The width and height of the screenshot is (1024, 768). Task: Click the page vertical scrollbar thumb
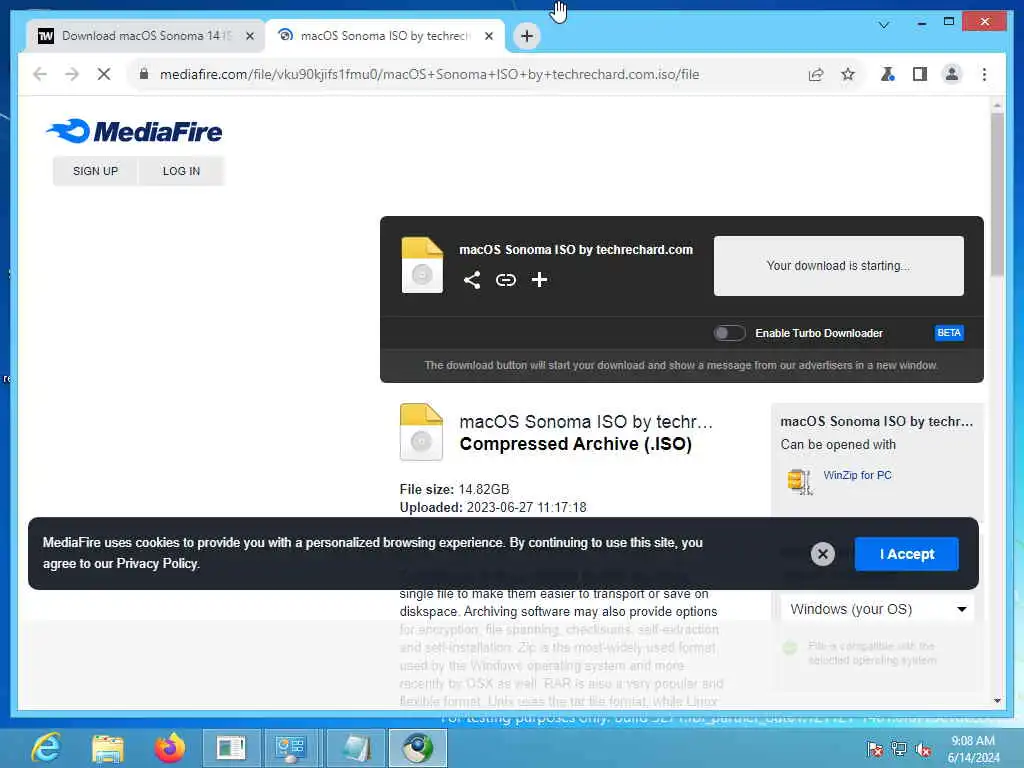point(997,195)
